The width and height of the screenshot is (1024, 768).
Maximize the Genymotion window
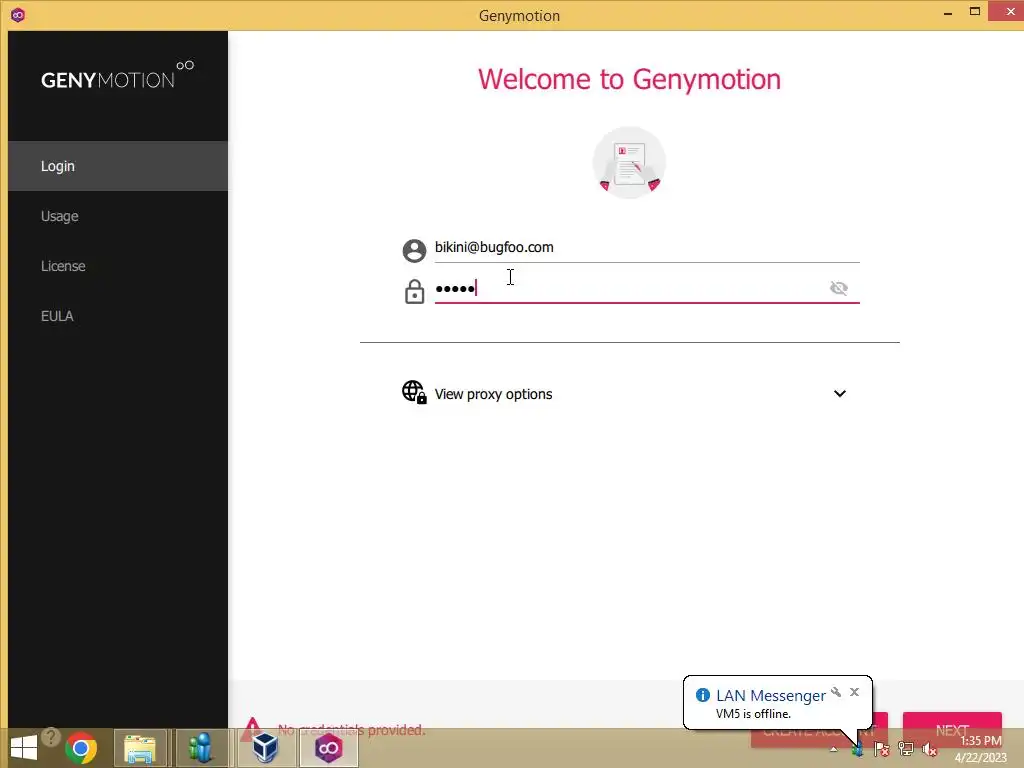pos(975,11)
